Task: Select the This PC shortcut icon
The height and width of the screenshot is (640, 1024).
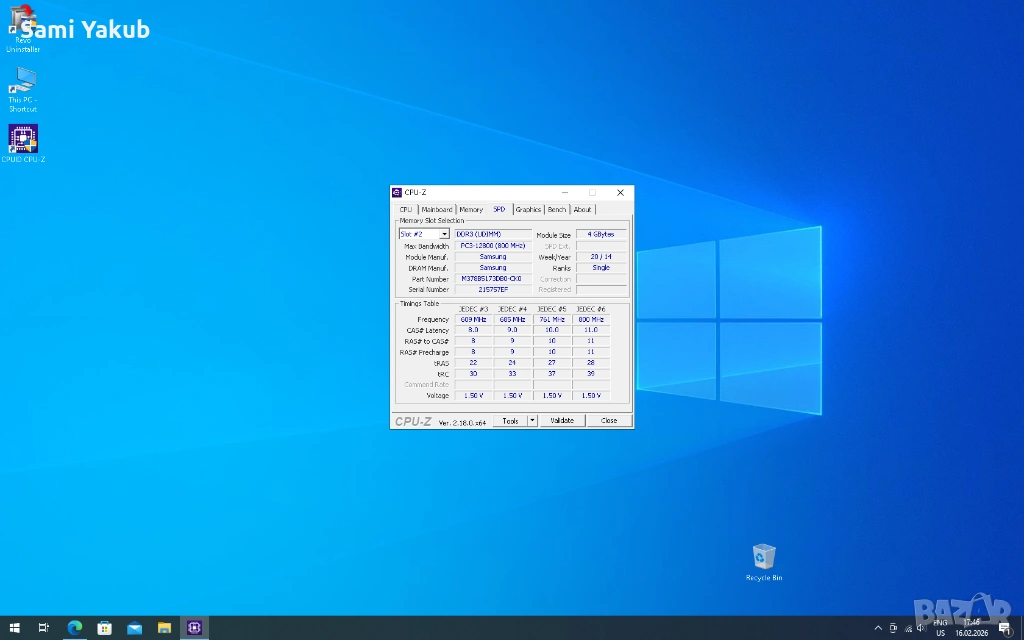Action: pyautogui.click(x=22, y=82)
